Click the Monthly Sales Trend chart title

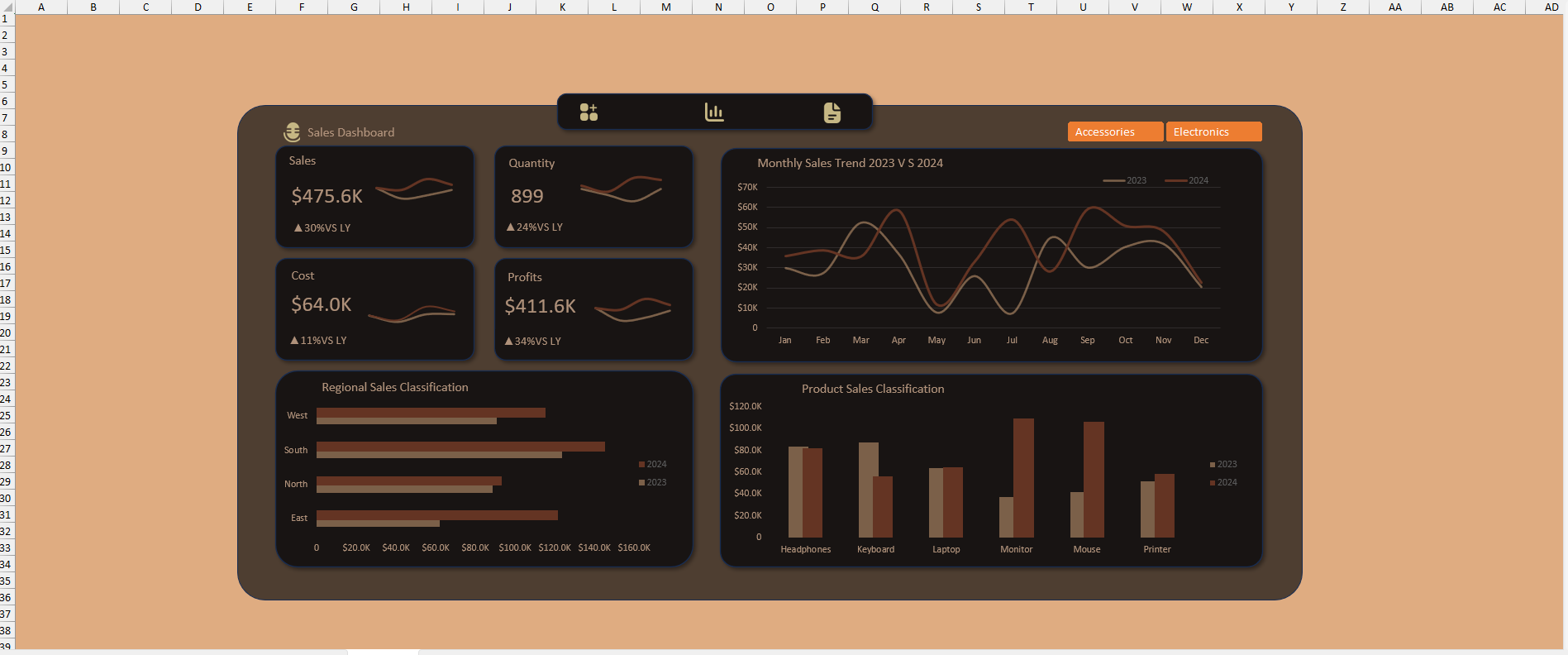pyautogui.click(x=850, y=163)
